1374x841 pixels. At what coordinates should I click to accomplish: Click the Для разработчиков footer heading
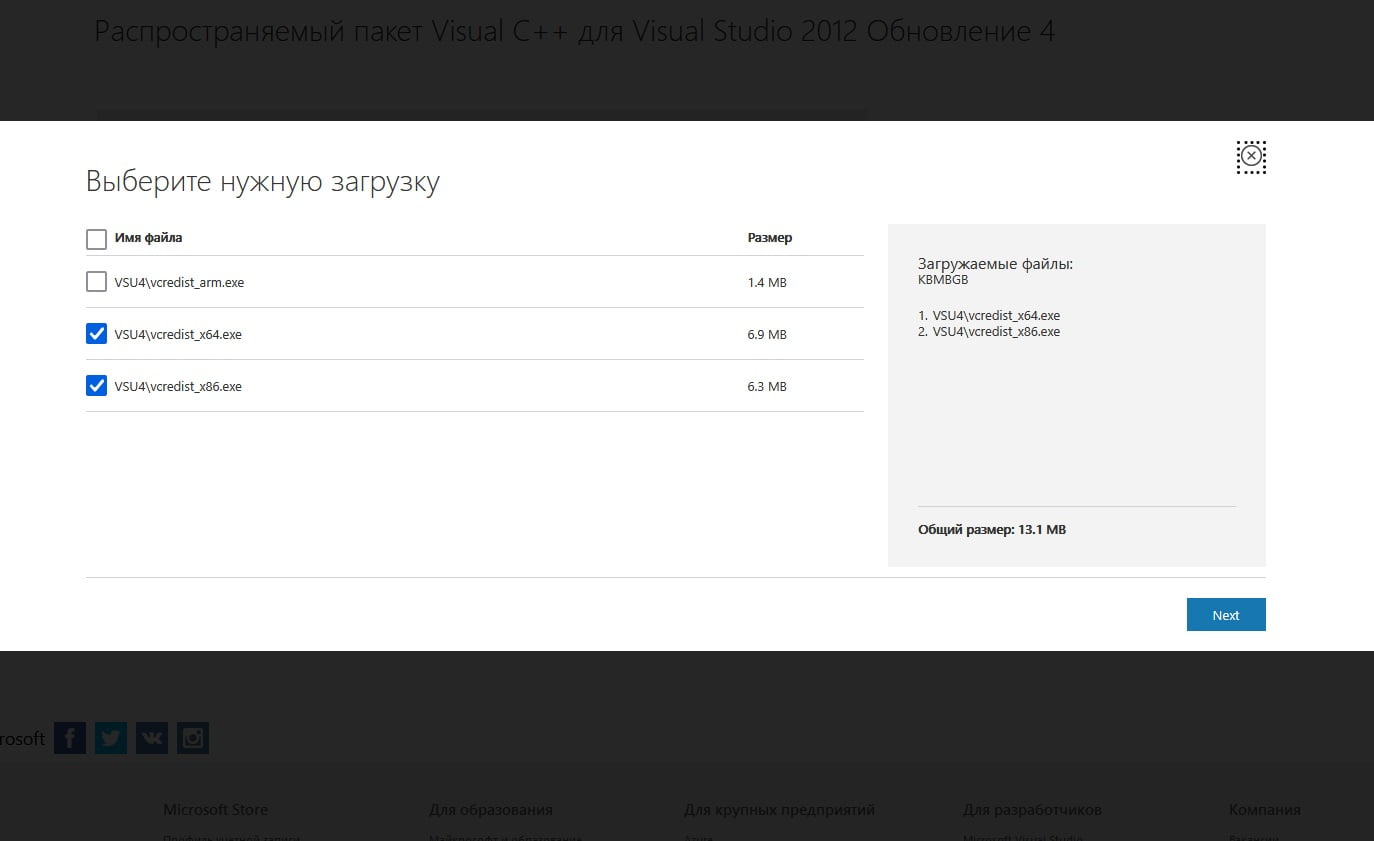click(x=1032, y=810)
